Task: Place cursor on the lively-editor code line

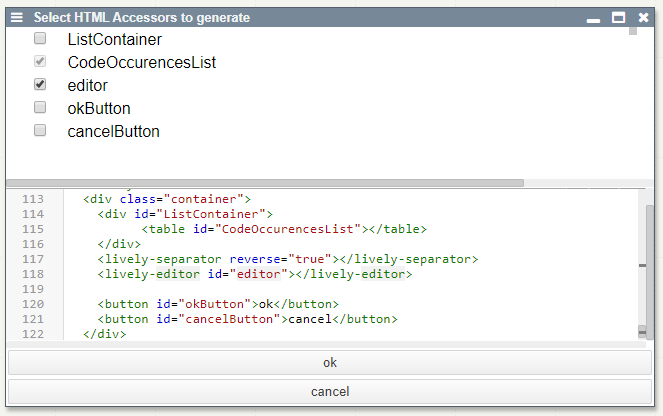Action: 255,274
